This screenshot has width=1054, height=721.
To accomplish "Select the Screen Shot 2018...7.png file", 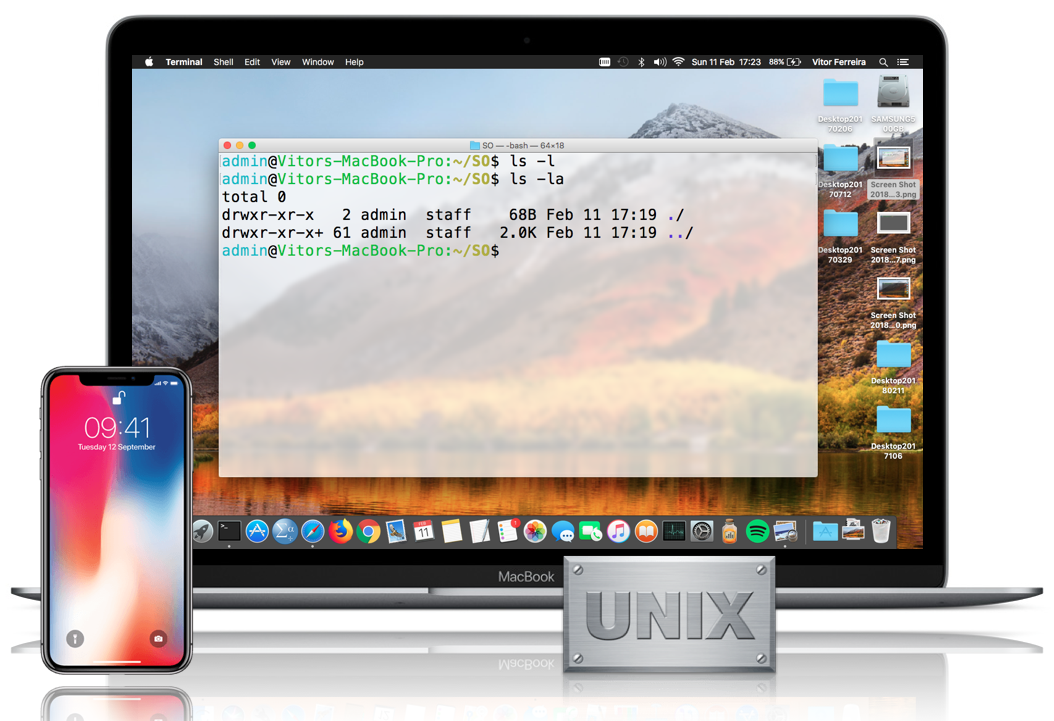I will coord(893,236).
